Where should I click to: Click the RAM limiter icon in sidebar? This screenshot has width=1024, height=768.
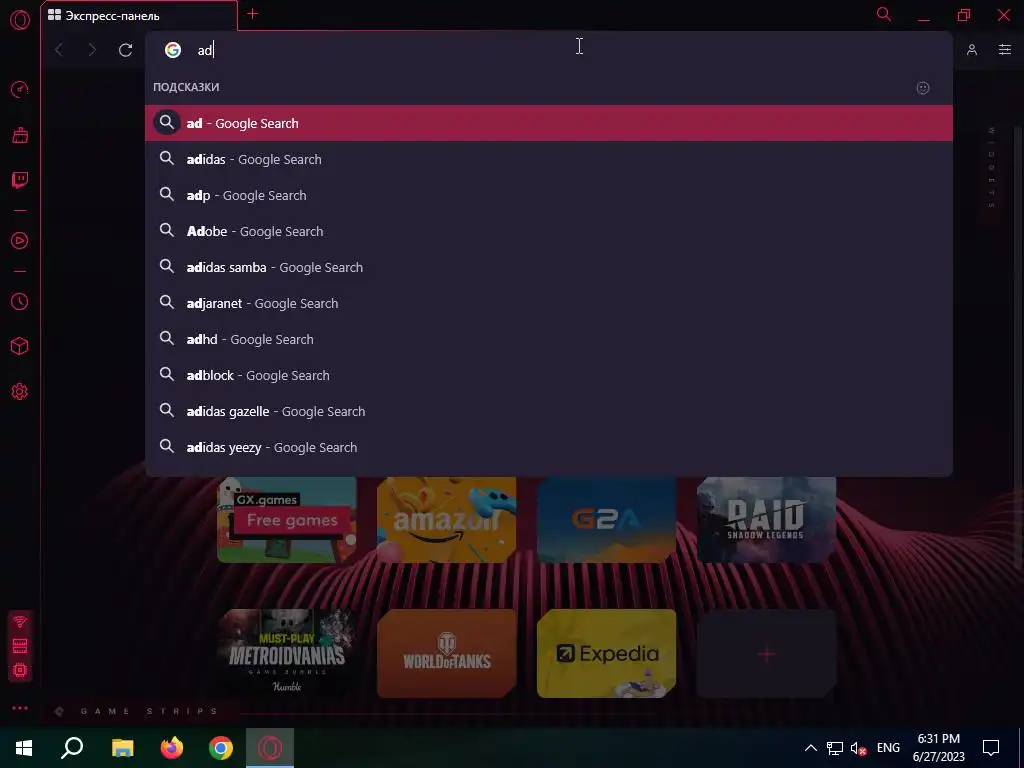(20, 646)
